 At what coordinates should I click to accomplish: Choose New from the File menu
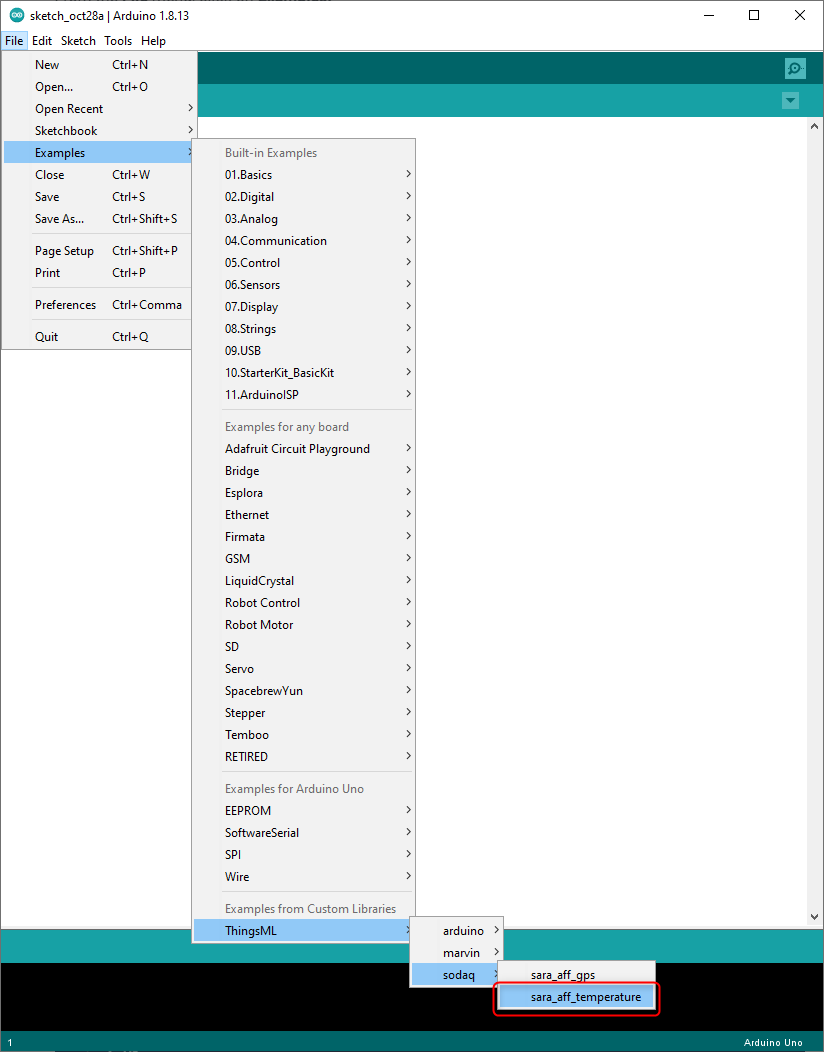pyautogui.click(x=99, y=65)
